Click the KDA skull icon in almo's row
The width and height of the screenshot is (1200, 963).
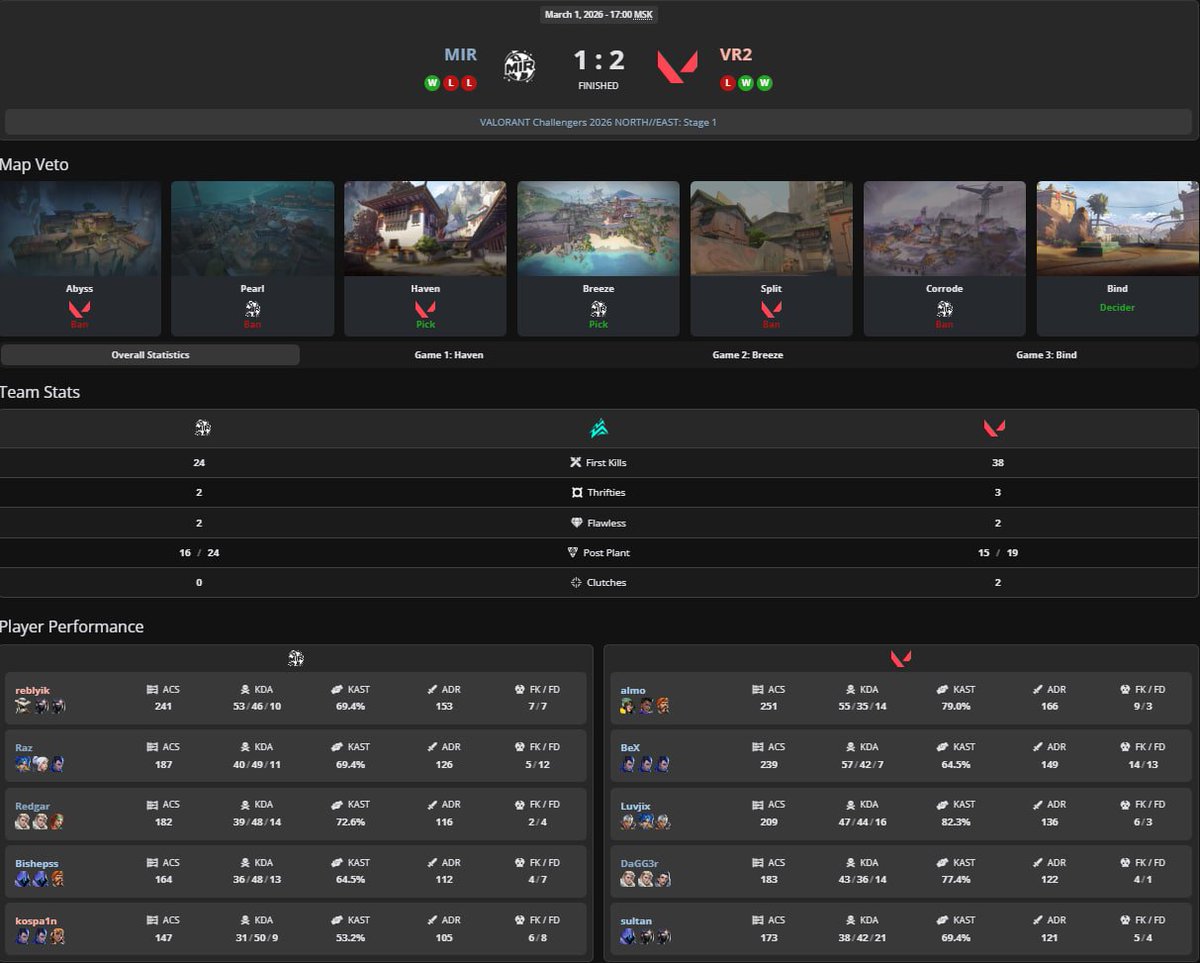coord(849,689)
